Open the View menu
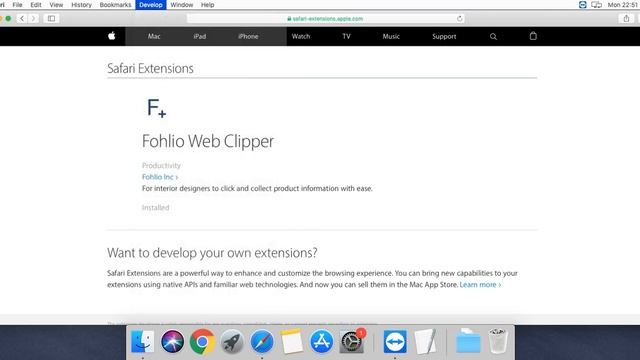The height and width of the screenshot is (360, 640). [x=56, y=5]
